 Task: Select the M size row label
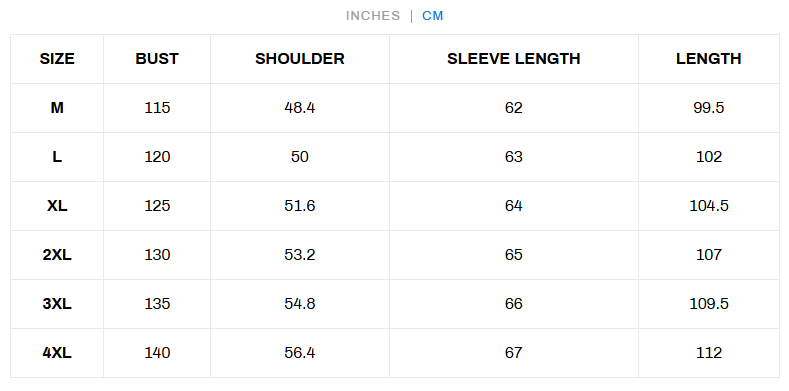[57, 108]
